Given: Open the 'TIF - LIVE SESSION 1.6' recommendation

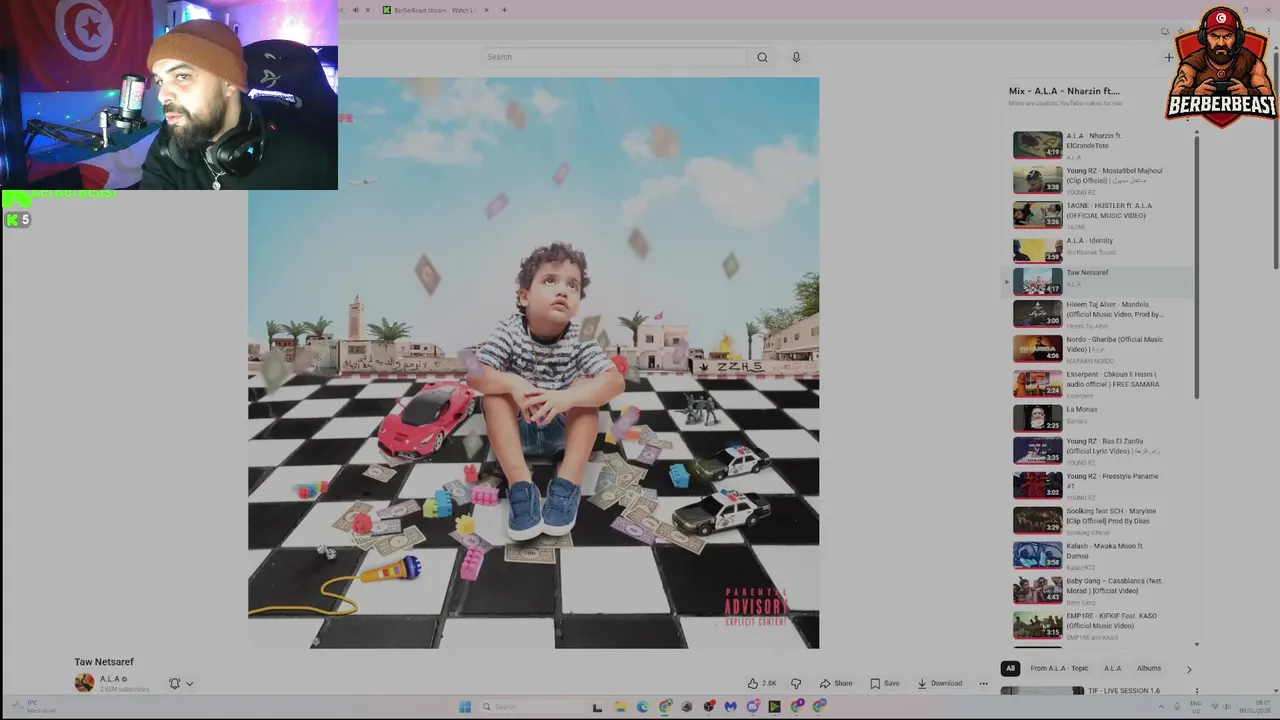Looking at the screenshot, I should tap(1124, 691).
